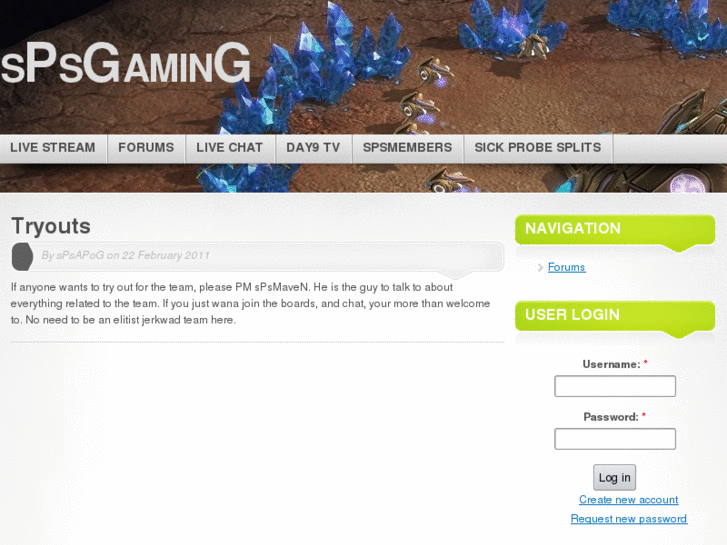Click the Tryouts post body text

251,303
